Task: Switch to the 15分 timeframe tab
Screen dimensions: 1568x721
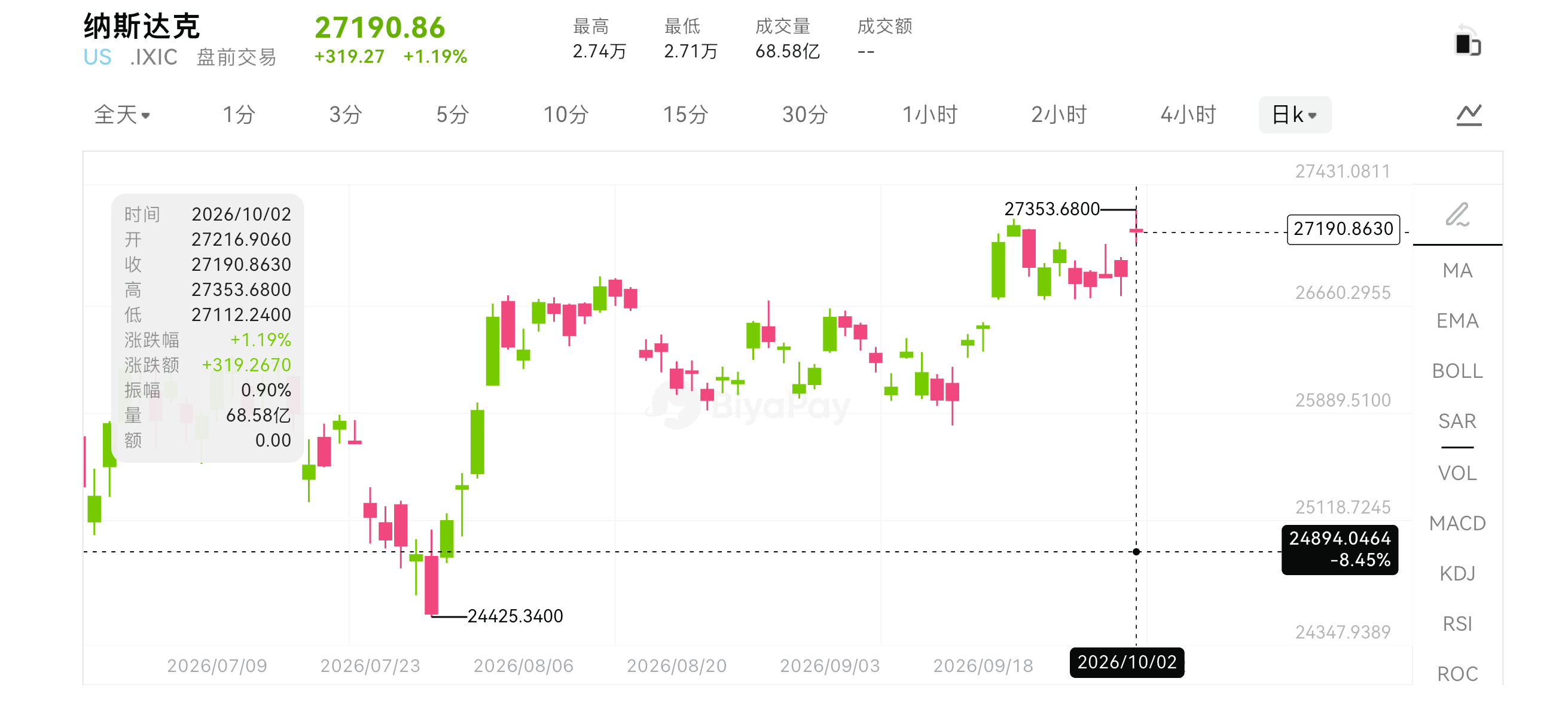Action: pyautogui.click(x=685, y=114)
